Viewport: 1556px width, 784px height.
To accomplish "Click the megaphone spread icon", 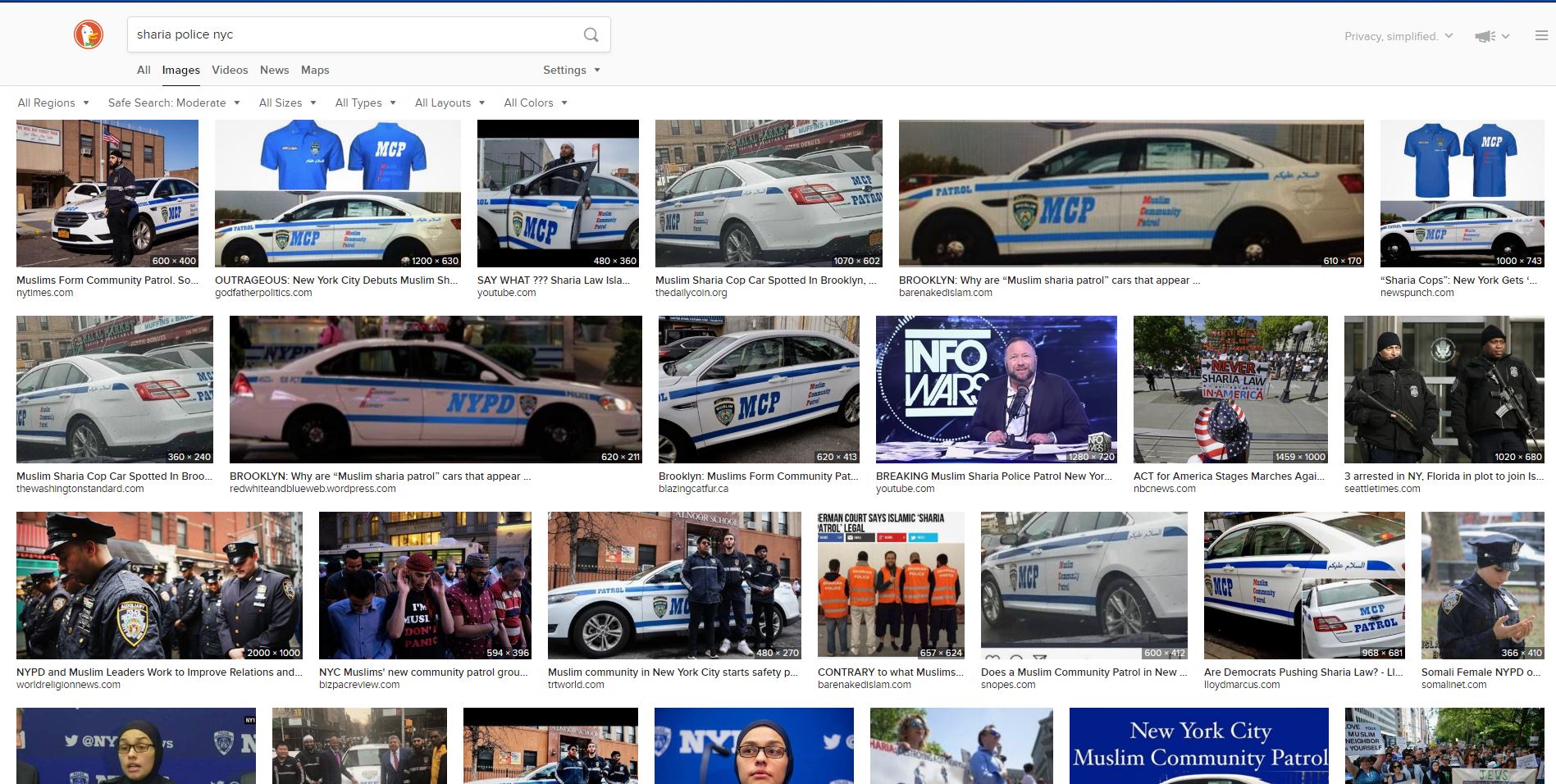I will tap(1485, 36).
